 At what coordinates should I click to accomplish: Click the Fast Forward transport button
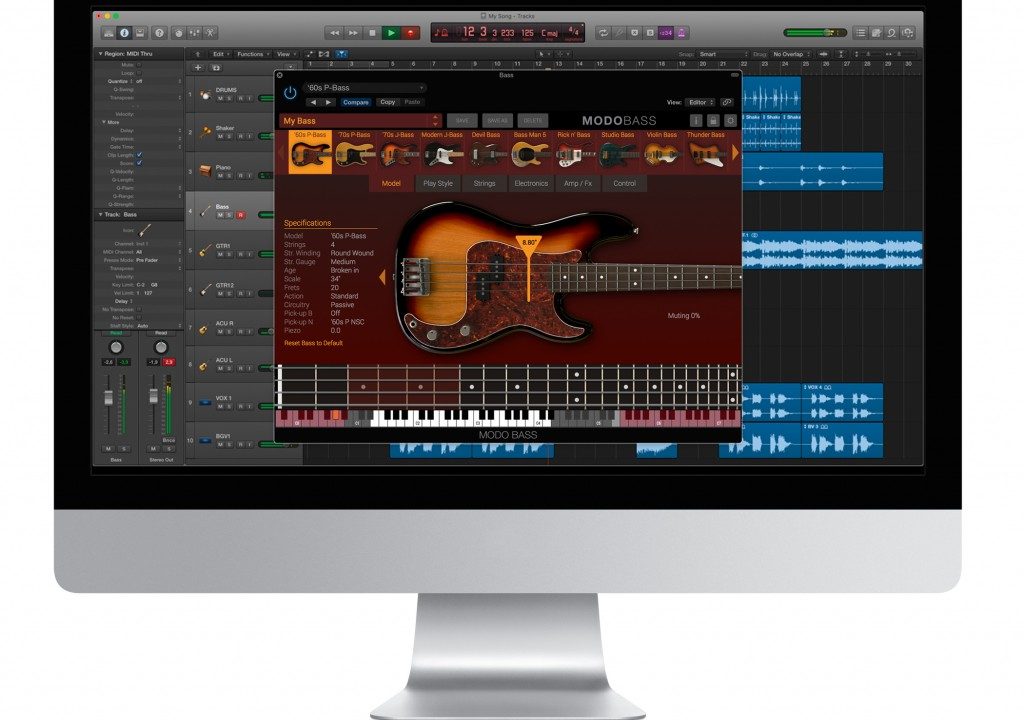(x=353, y=33)
